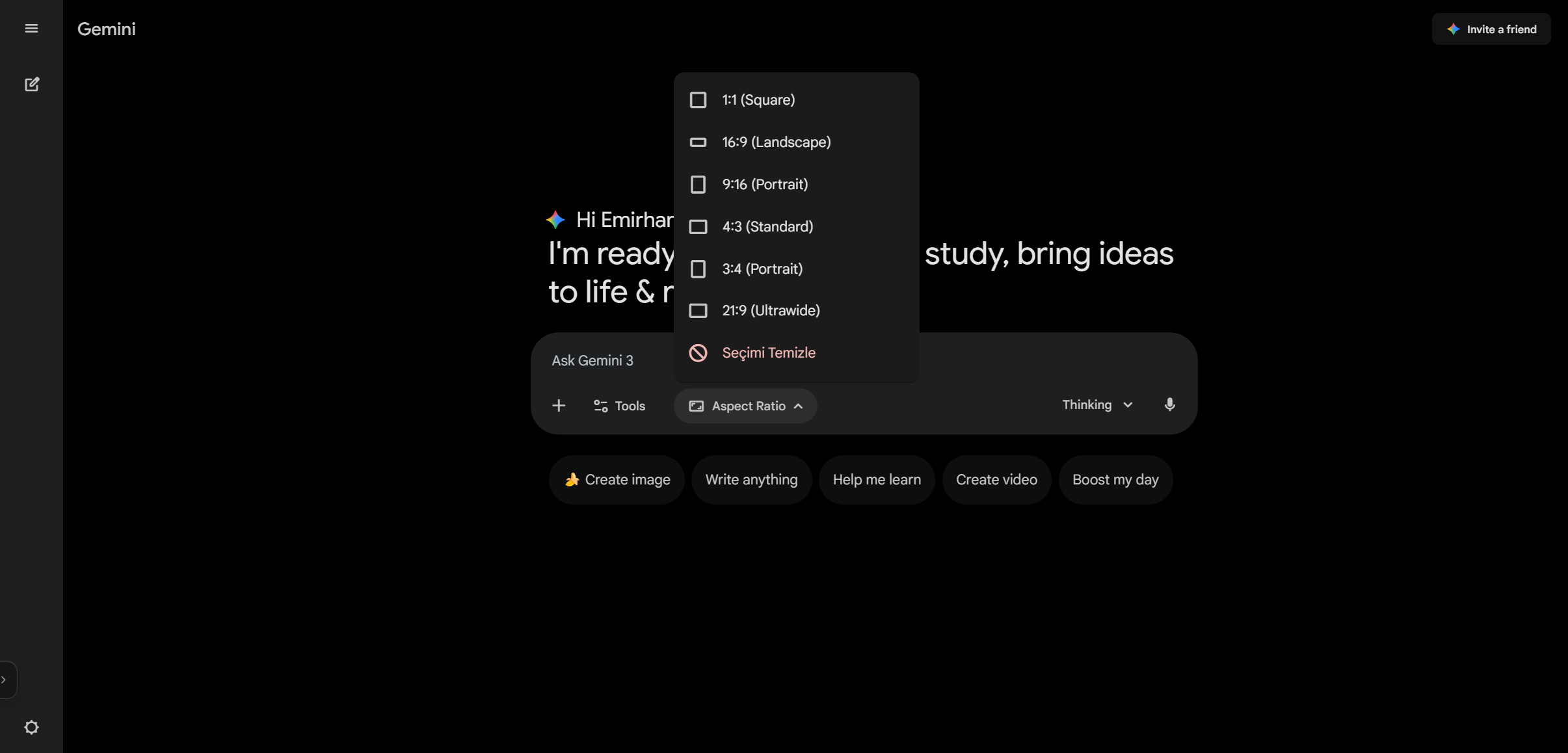Click the sparkle icon in Invite a friend
The height and width of the screenshot is (753, 1568).
1453,29
